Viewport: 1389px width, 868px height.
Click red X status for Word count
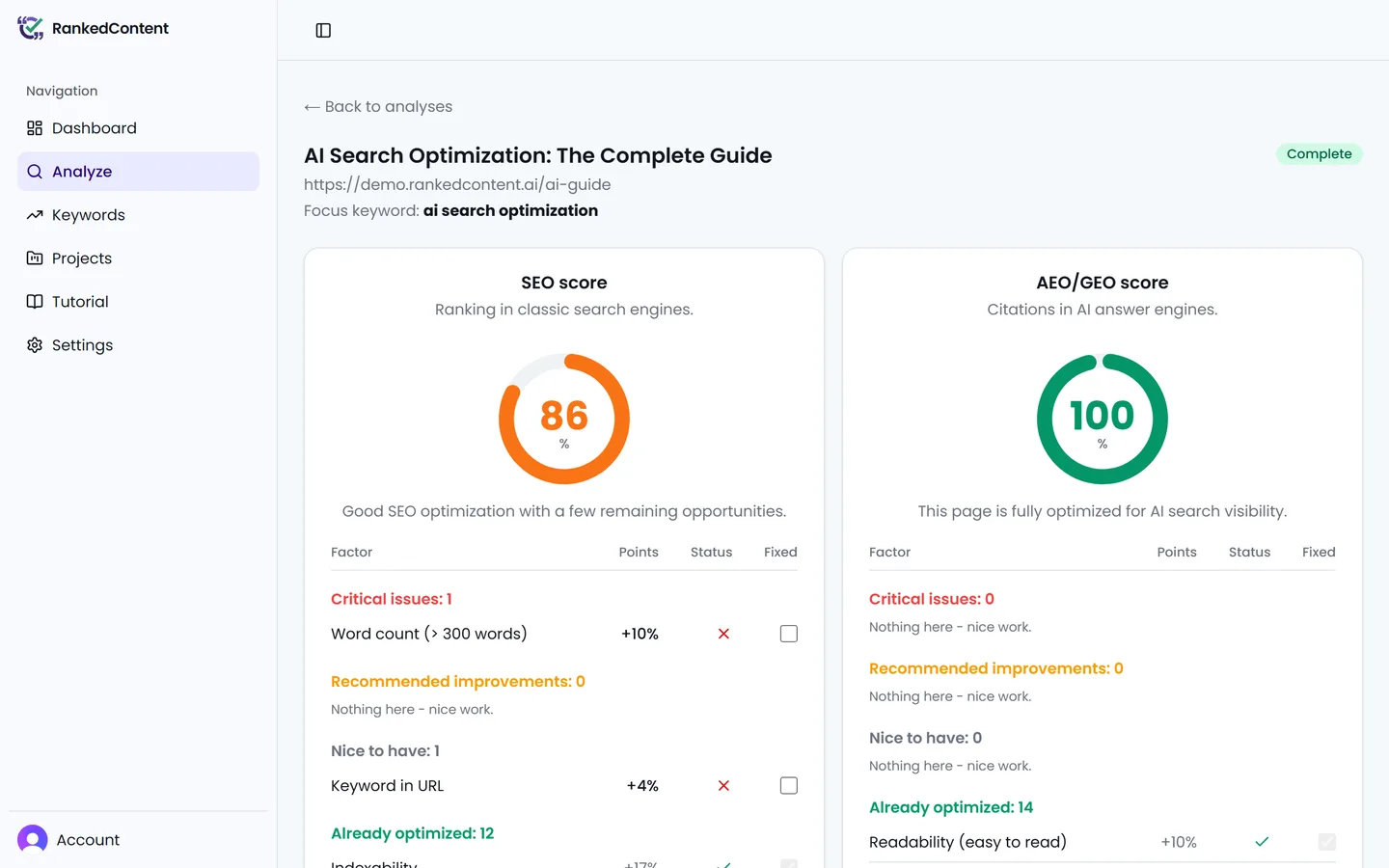723,634
